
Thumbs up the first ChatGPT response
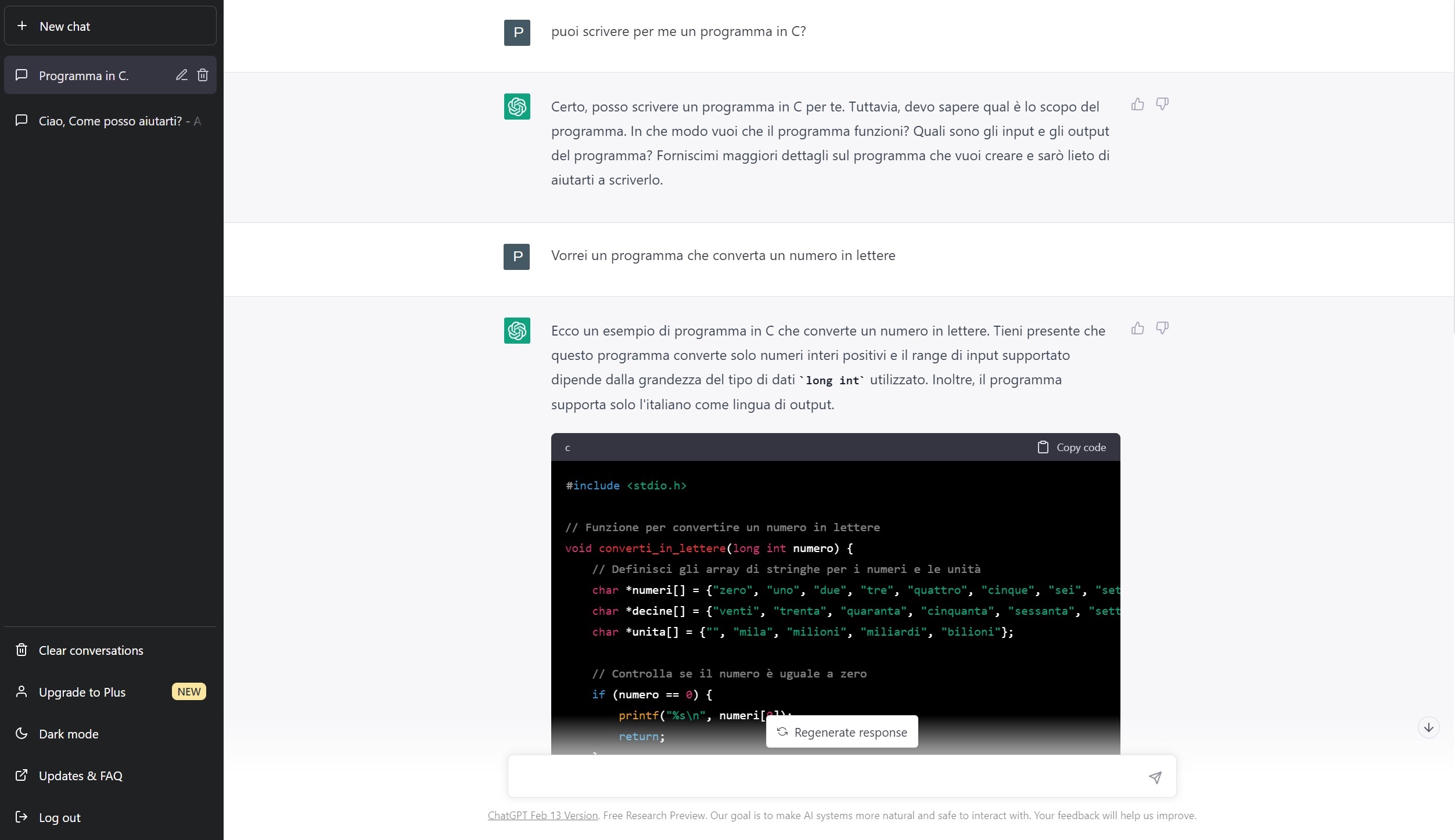1137,104
